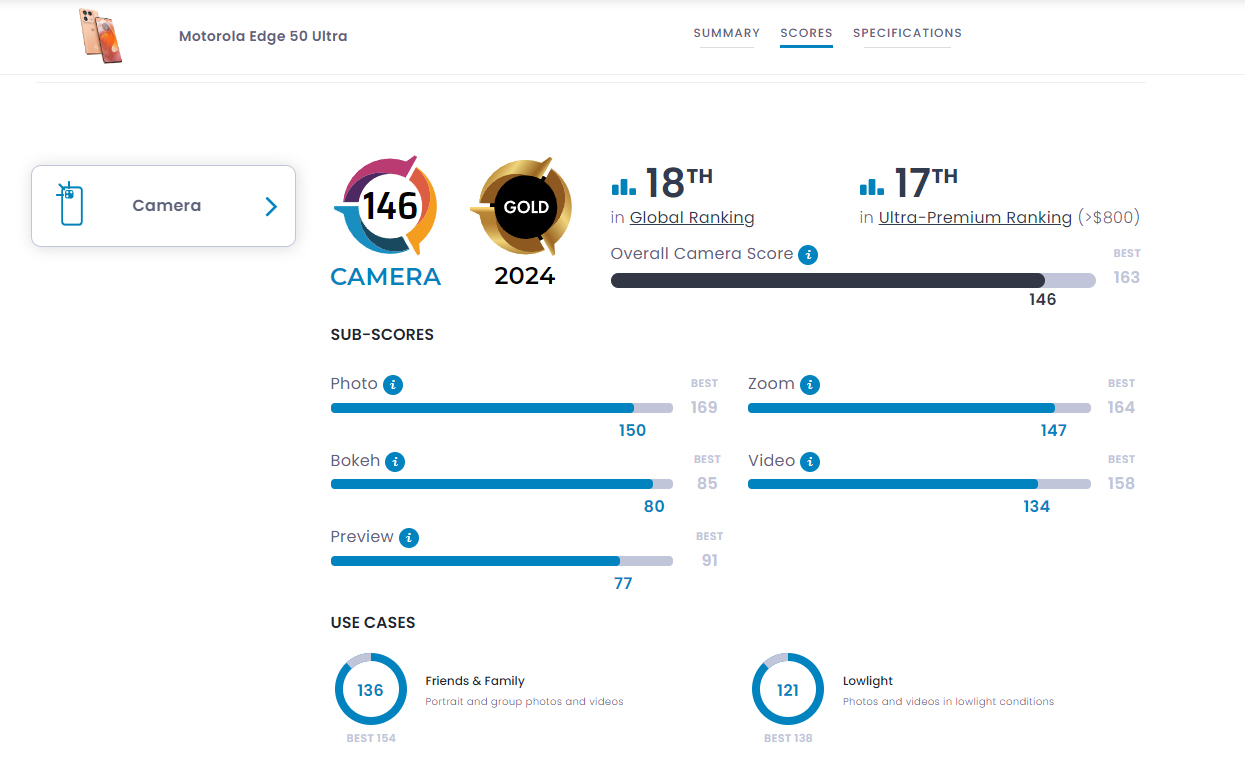Follow the Ultra-Premium Ranking link

[975, 218]
